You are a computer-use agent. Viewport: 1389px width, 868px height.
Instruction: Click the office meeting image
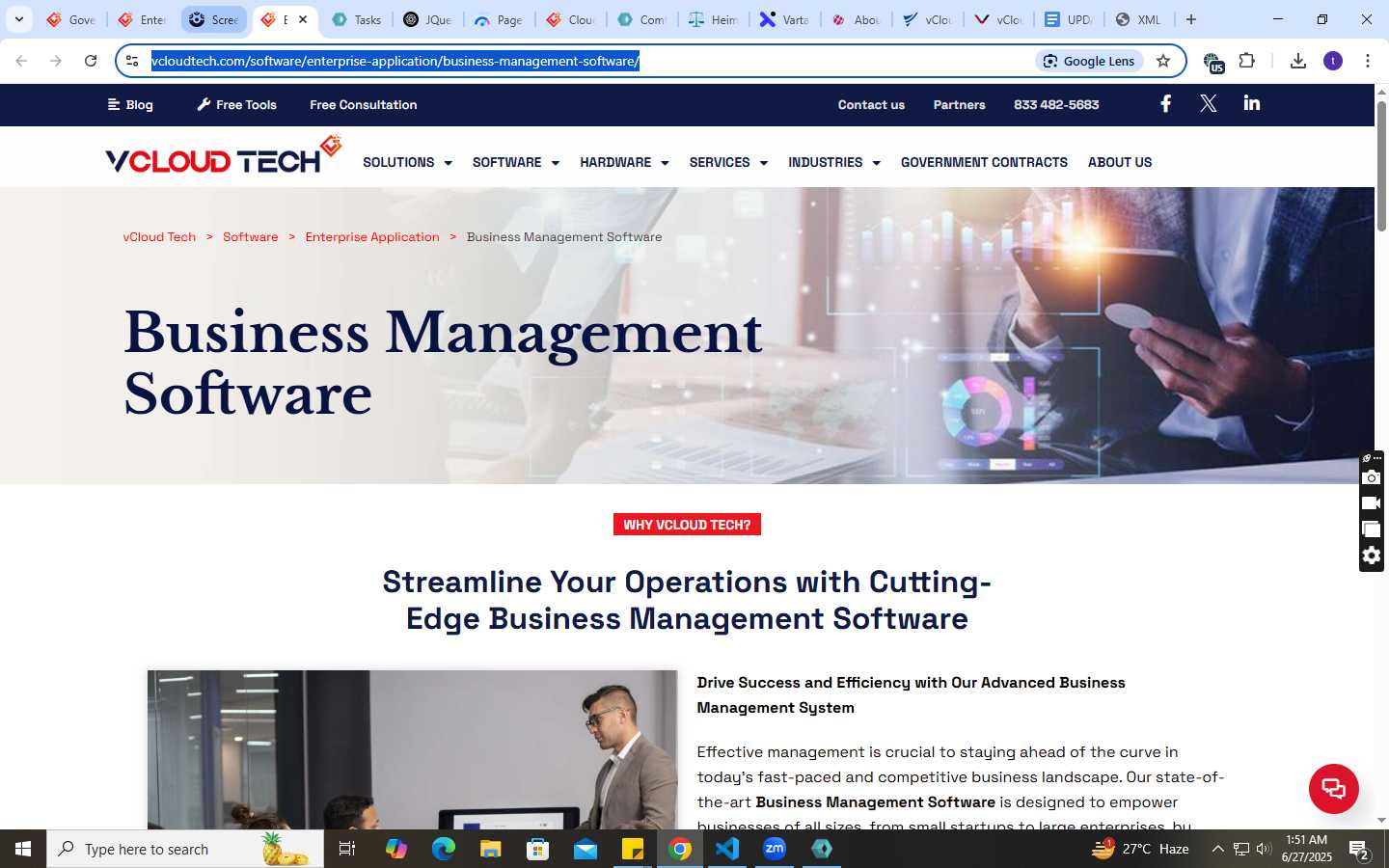pyautogui.click(x=412, y=749)
